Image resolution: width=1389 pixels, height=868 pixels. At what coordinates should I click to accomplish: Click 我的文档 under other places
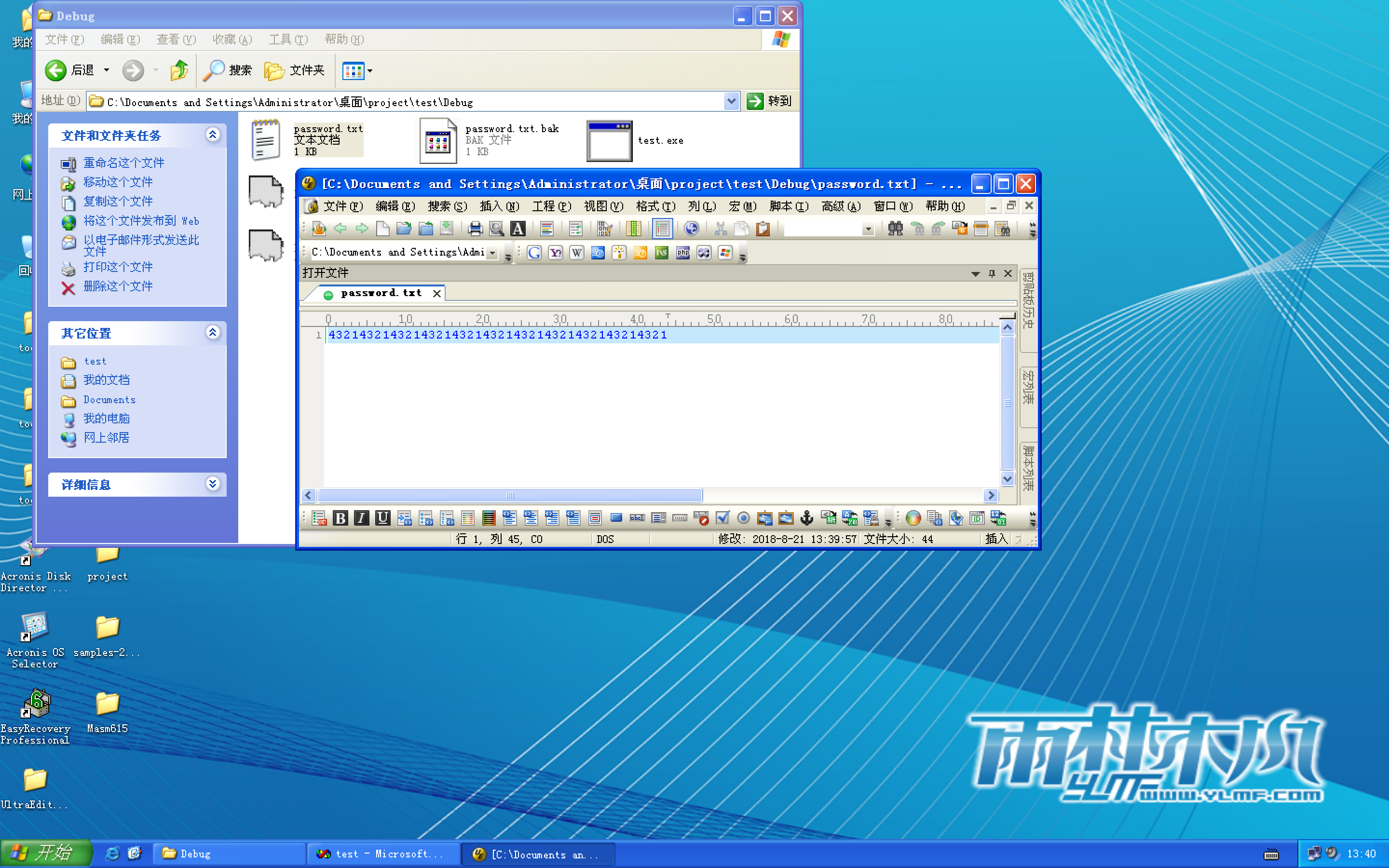106,380
